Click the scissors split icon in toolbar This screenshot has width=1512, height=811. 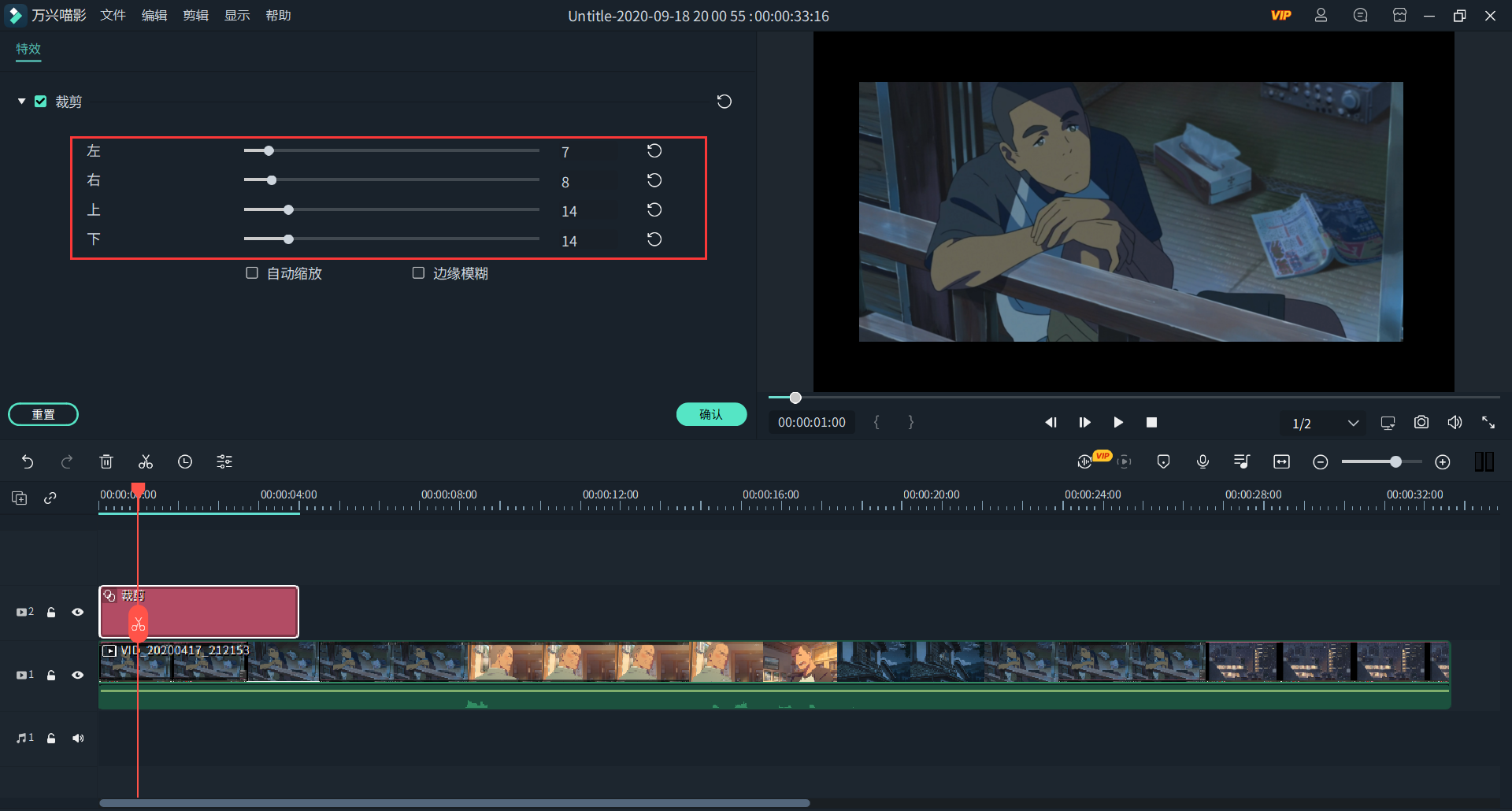click(x=146, y=462)
